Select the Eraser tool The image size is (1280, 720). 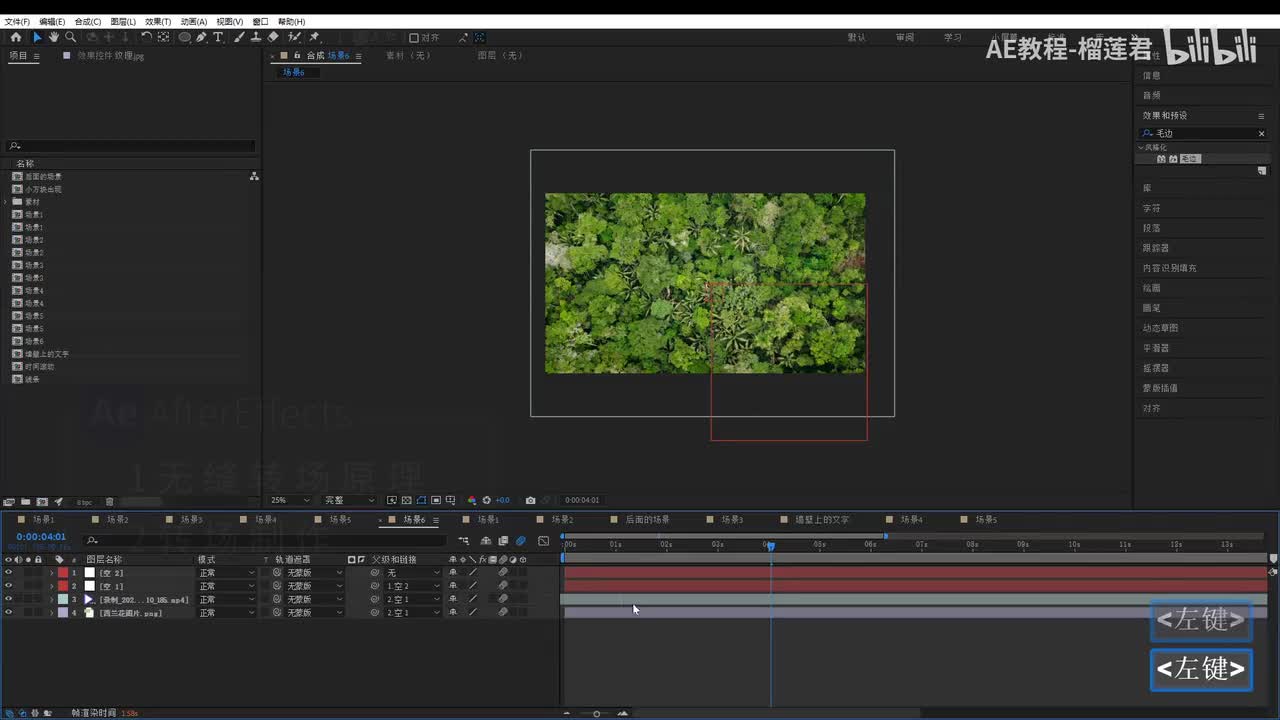(273, 37)
